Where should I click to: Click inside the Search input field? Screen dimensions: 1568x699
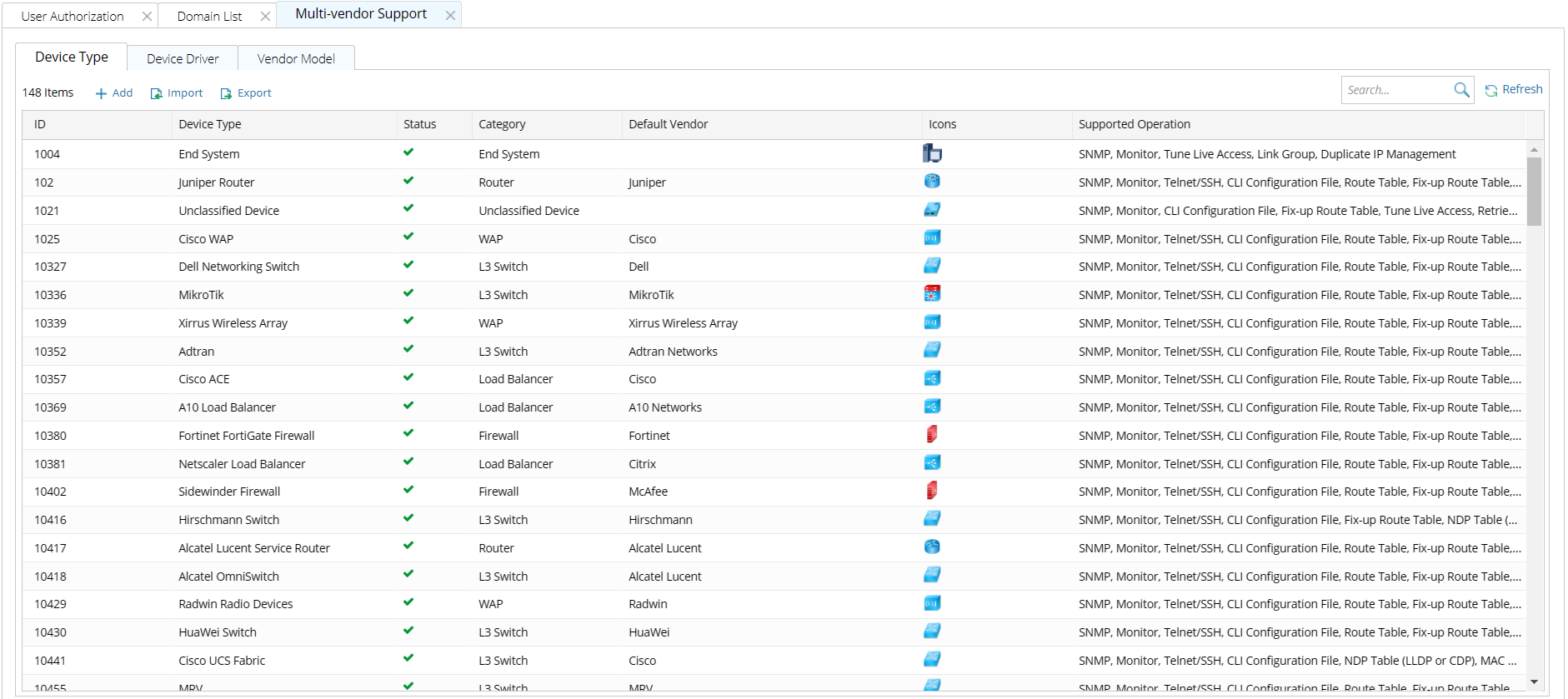[x=1396, y=90]
